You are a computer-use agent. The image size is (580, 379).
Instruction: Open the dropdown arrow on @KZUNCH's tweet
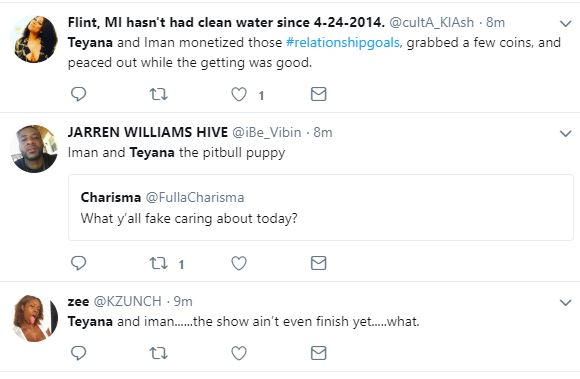point(566,302)
